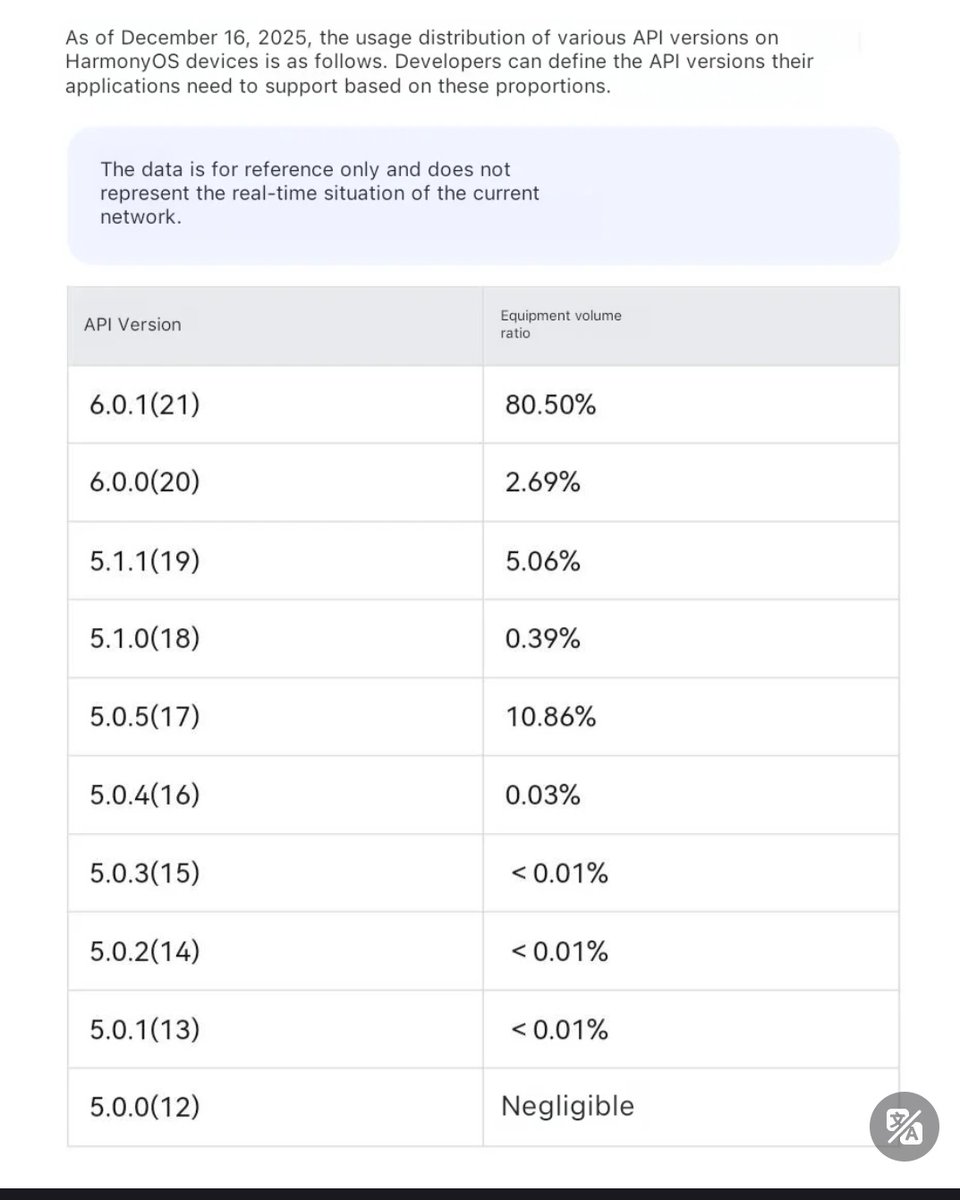Select the 5.0.2(14) version cell
This screenshot has height=1200, width=960.
(x=275, y=951)
